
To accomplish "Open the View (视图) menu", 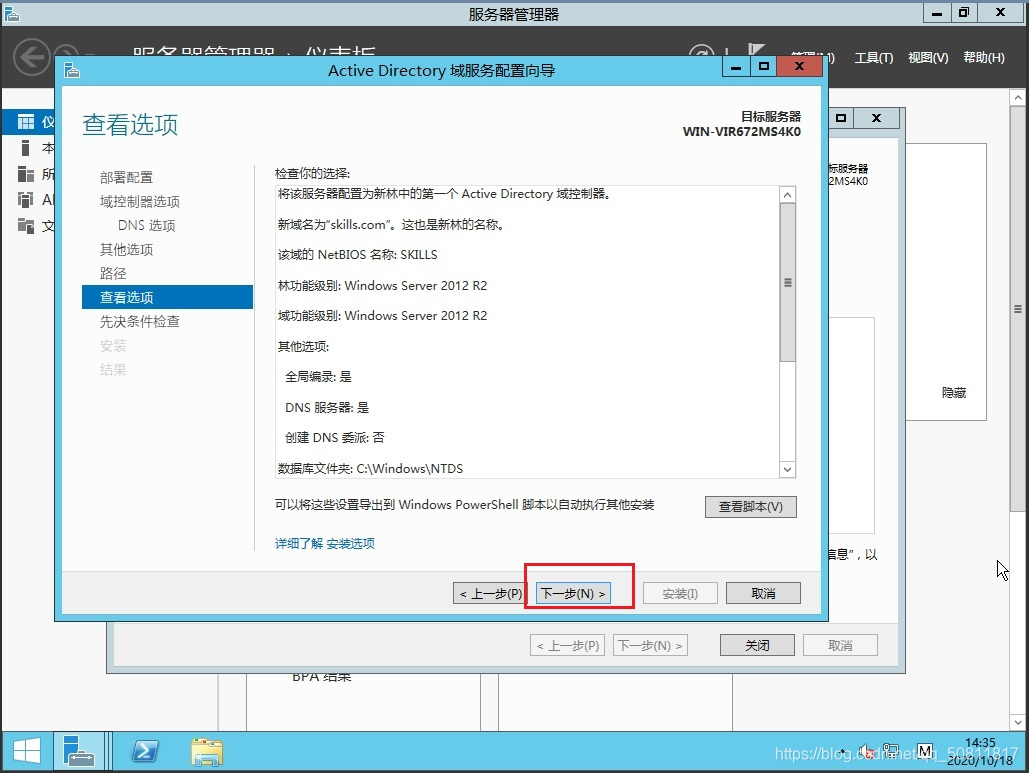I will [928, 58].
